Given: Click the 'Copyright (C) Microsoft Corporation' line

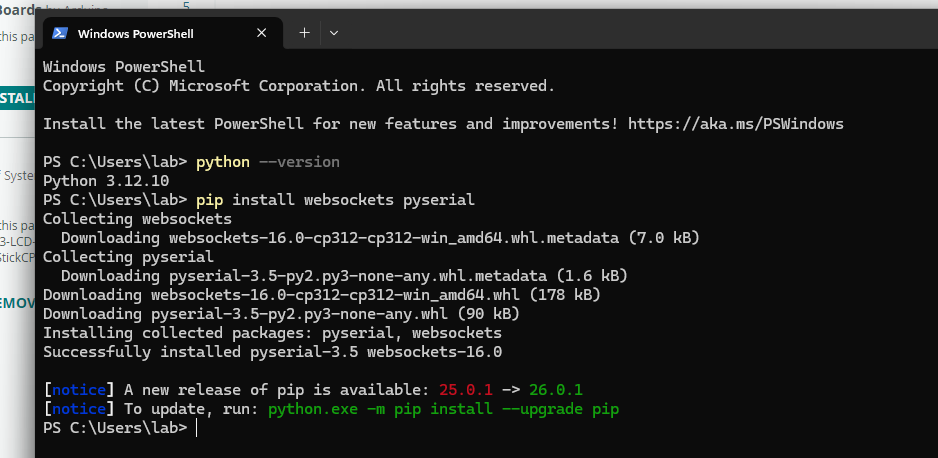Looking at the screenshot, I should 299,86.
